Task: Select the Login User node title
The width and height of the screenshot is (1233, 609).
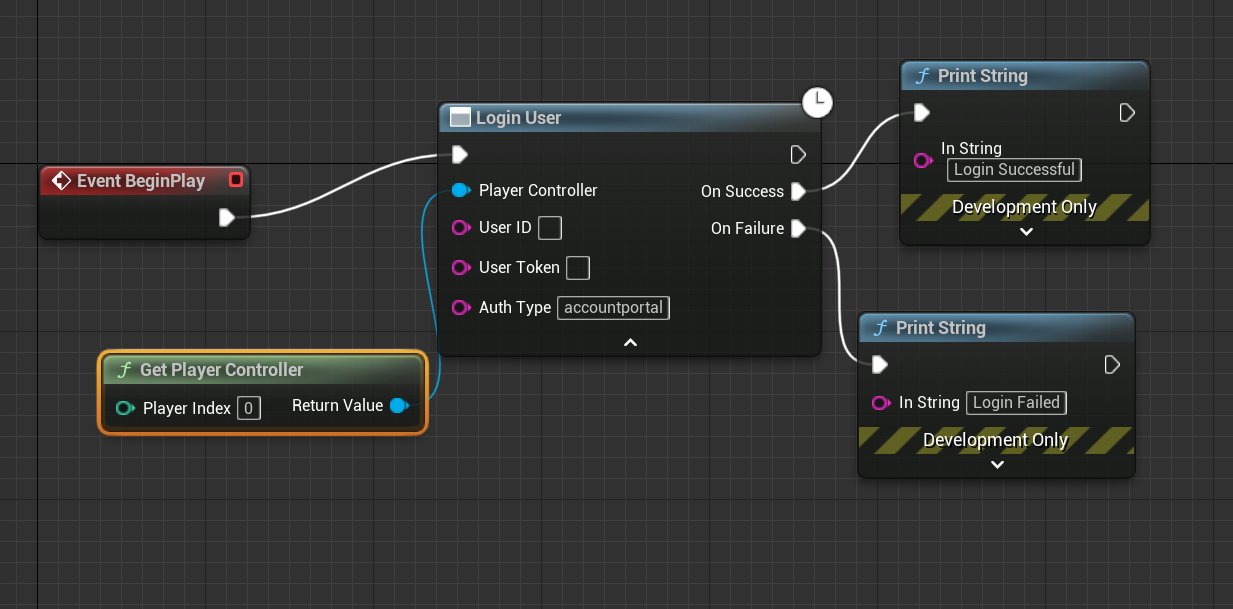Action: pos(519,118)
